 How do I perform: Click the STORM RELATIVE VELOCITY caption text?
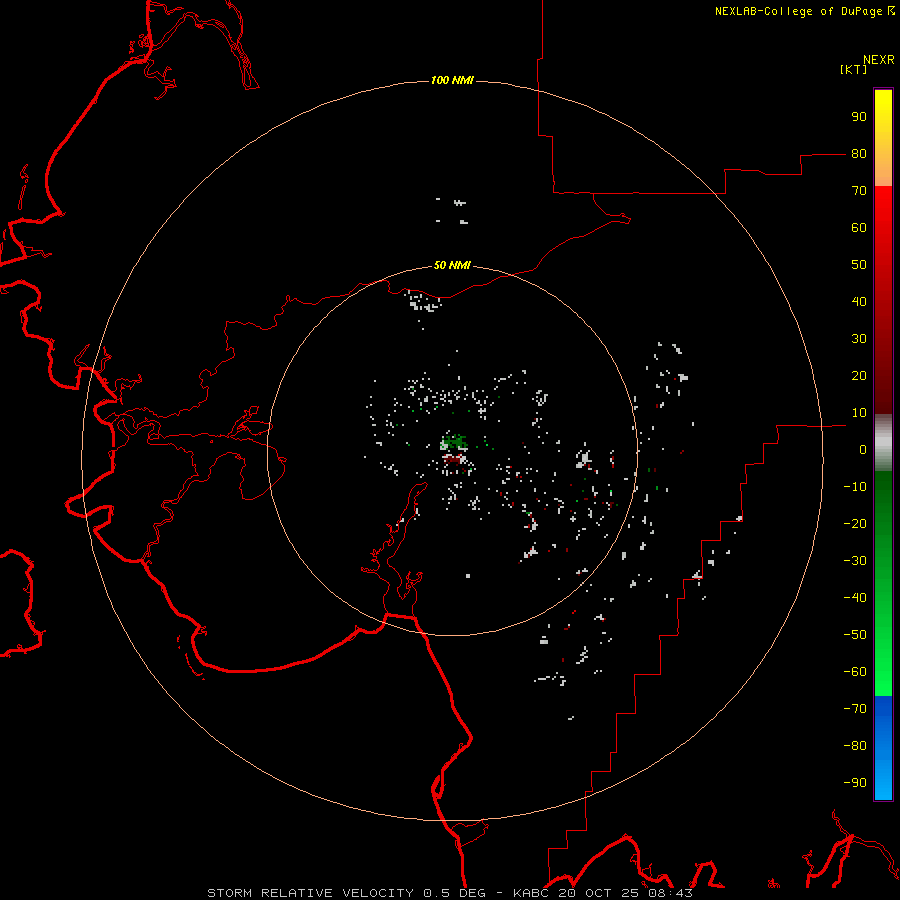[x=313, y=893]
